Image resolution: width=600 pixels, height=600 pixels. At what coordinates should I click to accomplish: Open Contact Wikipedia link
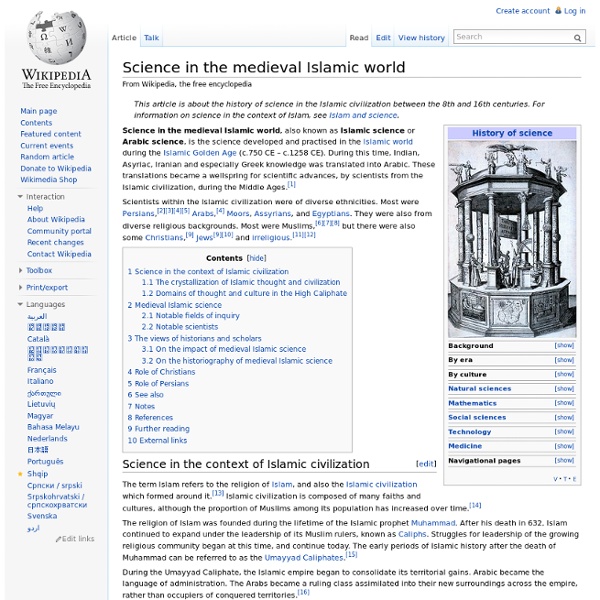click(x=59, y=254)
